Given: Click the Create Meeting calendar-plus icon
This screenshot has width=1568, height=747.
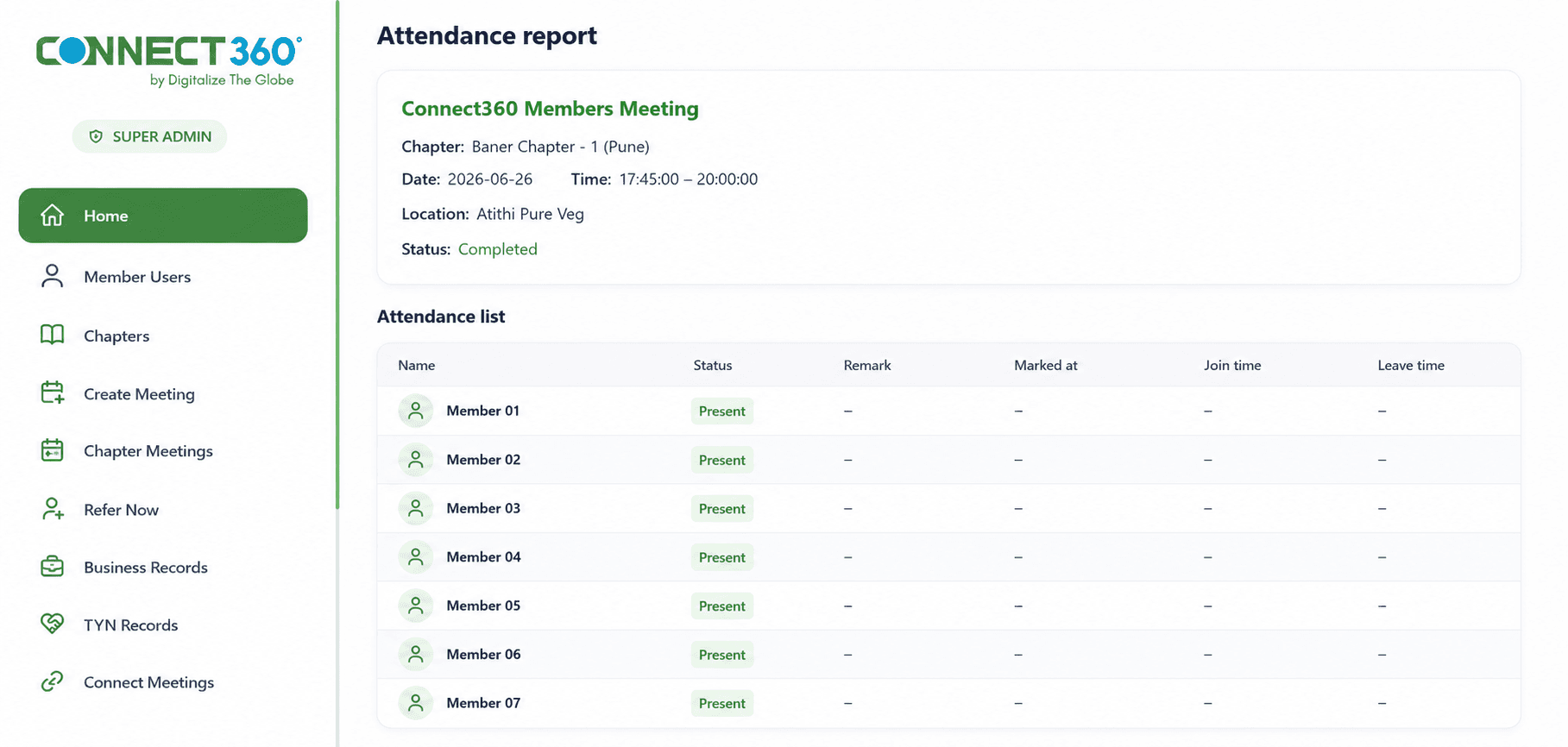Looking at the screenshot, I should (x=53, y=393).
